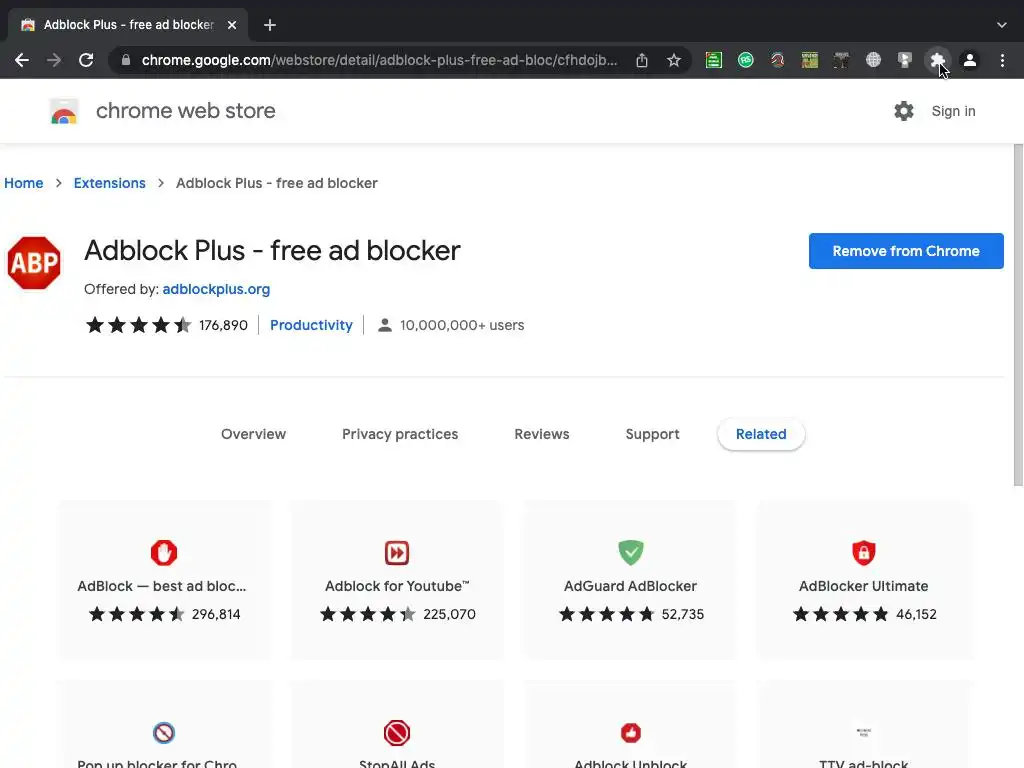Click the green spreadsheet extension icon

pyautogui.click(x=714, y=60)
